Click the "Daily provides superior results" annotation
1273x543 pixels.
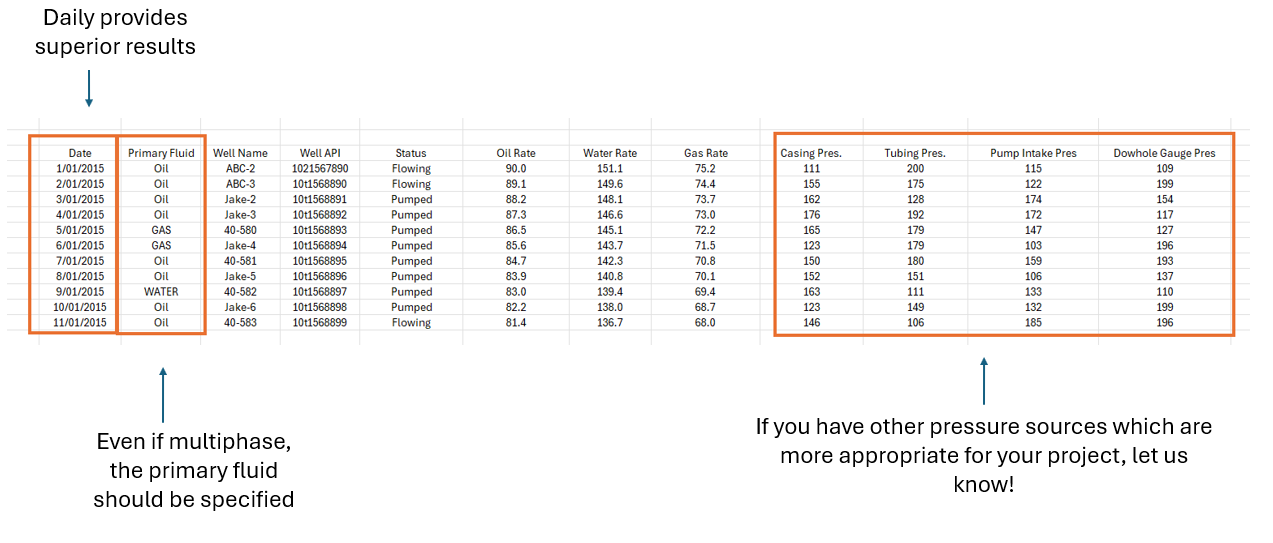115,32
